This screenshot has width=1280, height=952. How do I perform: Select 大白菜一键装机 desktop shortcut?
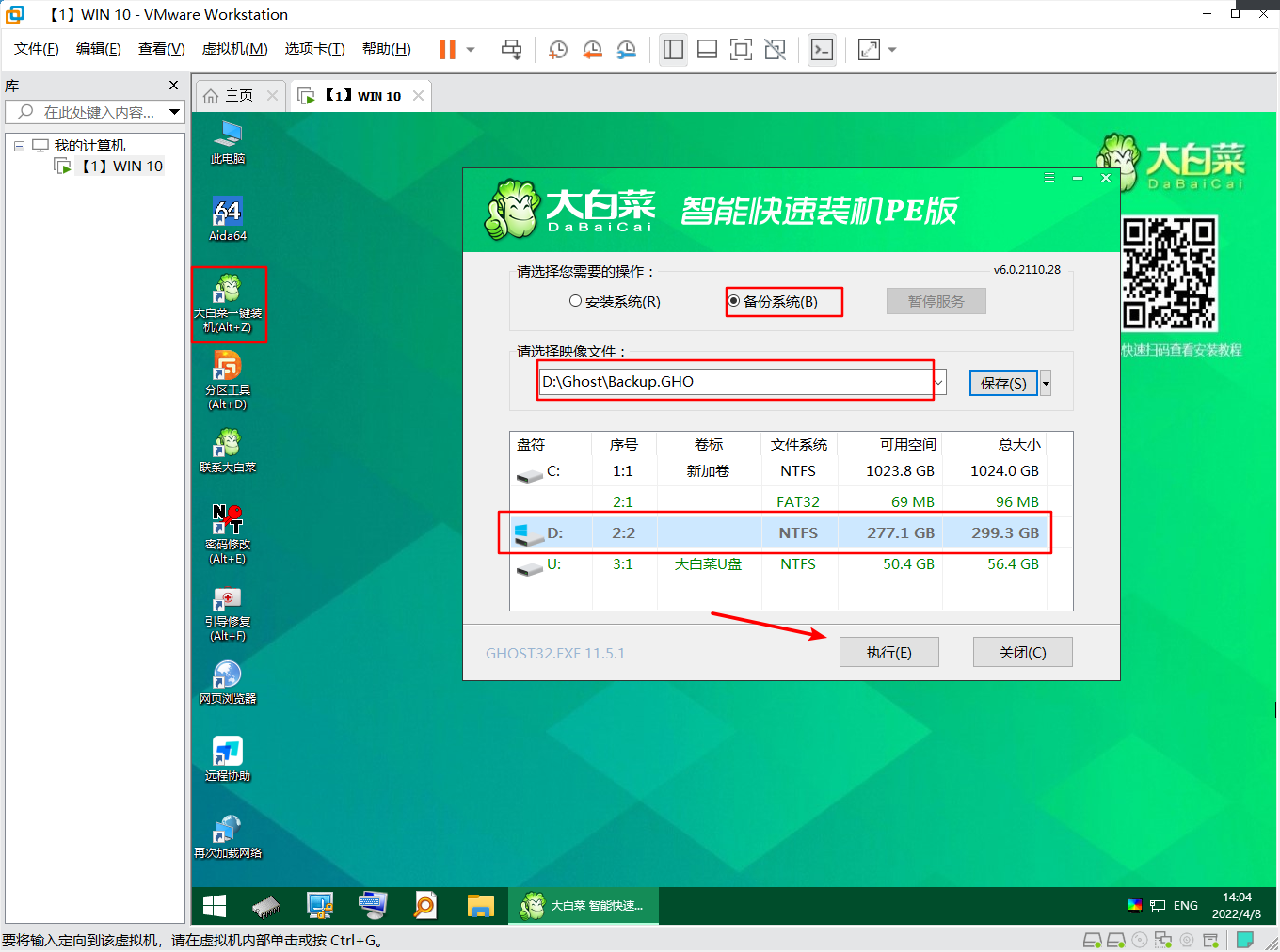229,304
